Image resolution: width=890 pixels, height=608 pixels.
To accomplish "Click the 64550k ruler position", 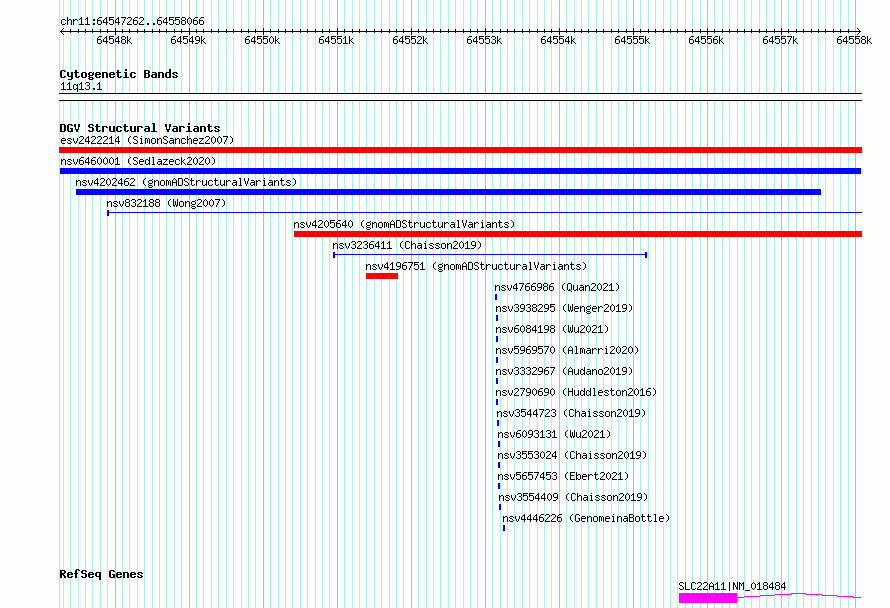I will click(x=262, y=40).
